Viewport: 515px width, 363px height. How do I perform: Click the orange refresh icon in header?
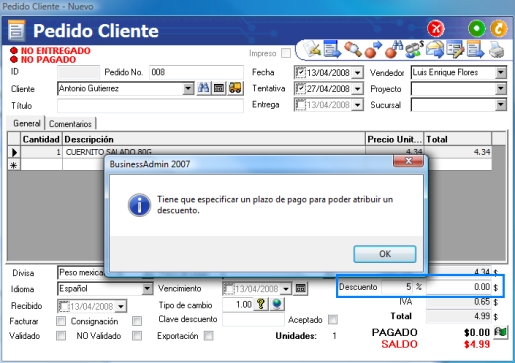499,29
